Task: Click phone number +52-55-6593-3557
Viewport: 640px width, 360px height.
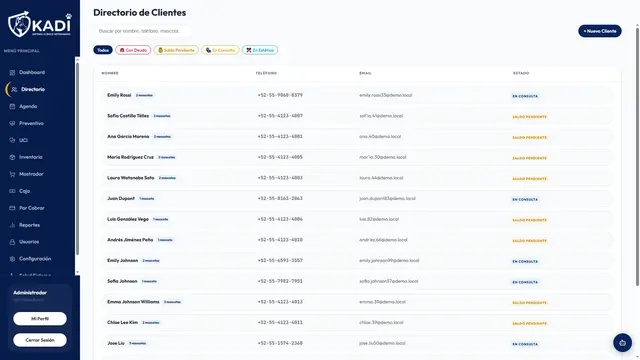Action: 280,260
